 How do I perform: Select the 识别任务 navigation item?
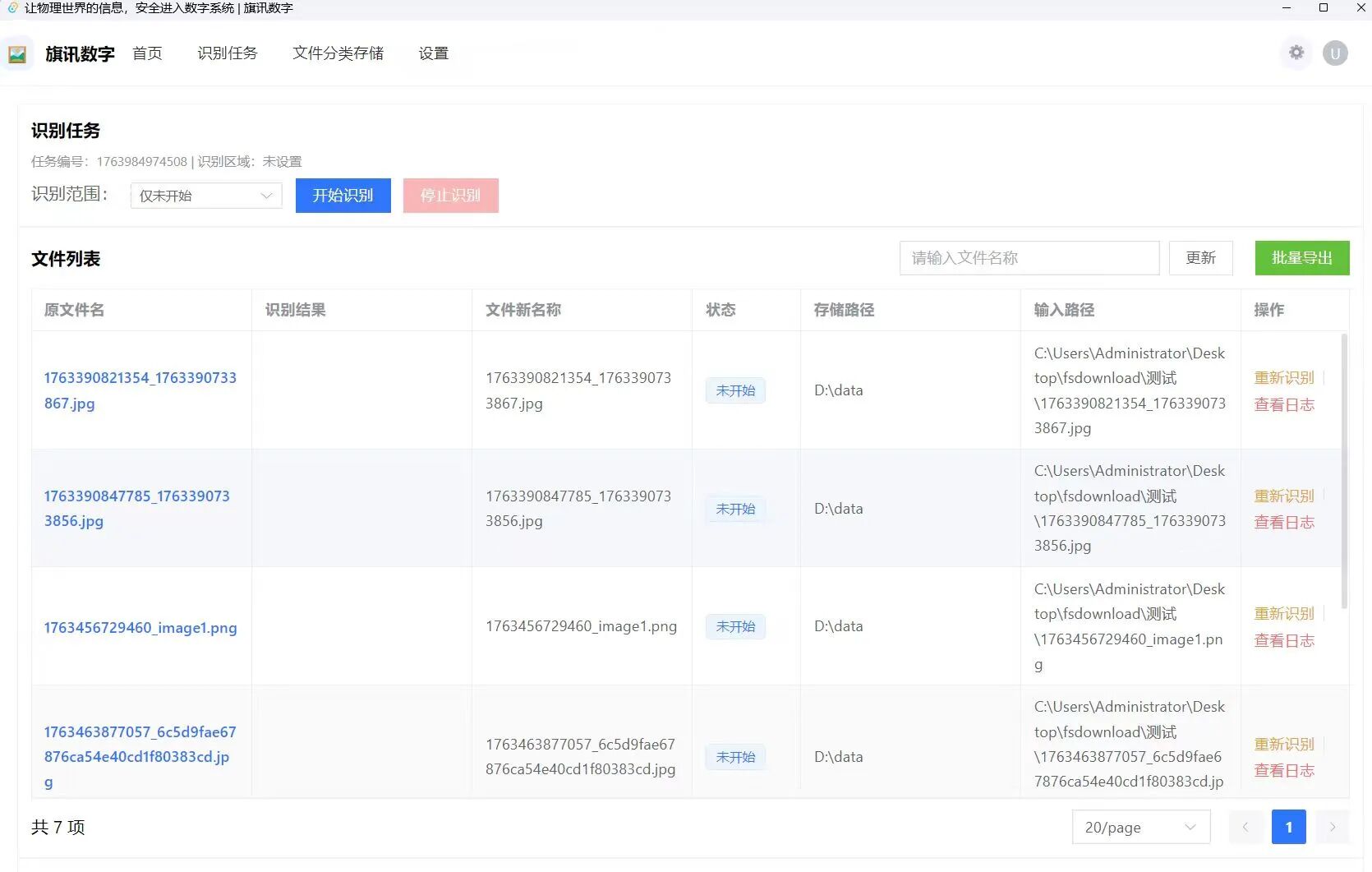228,53
